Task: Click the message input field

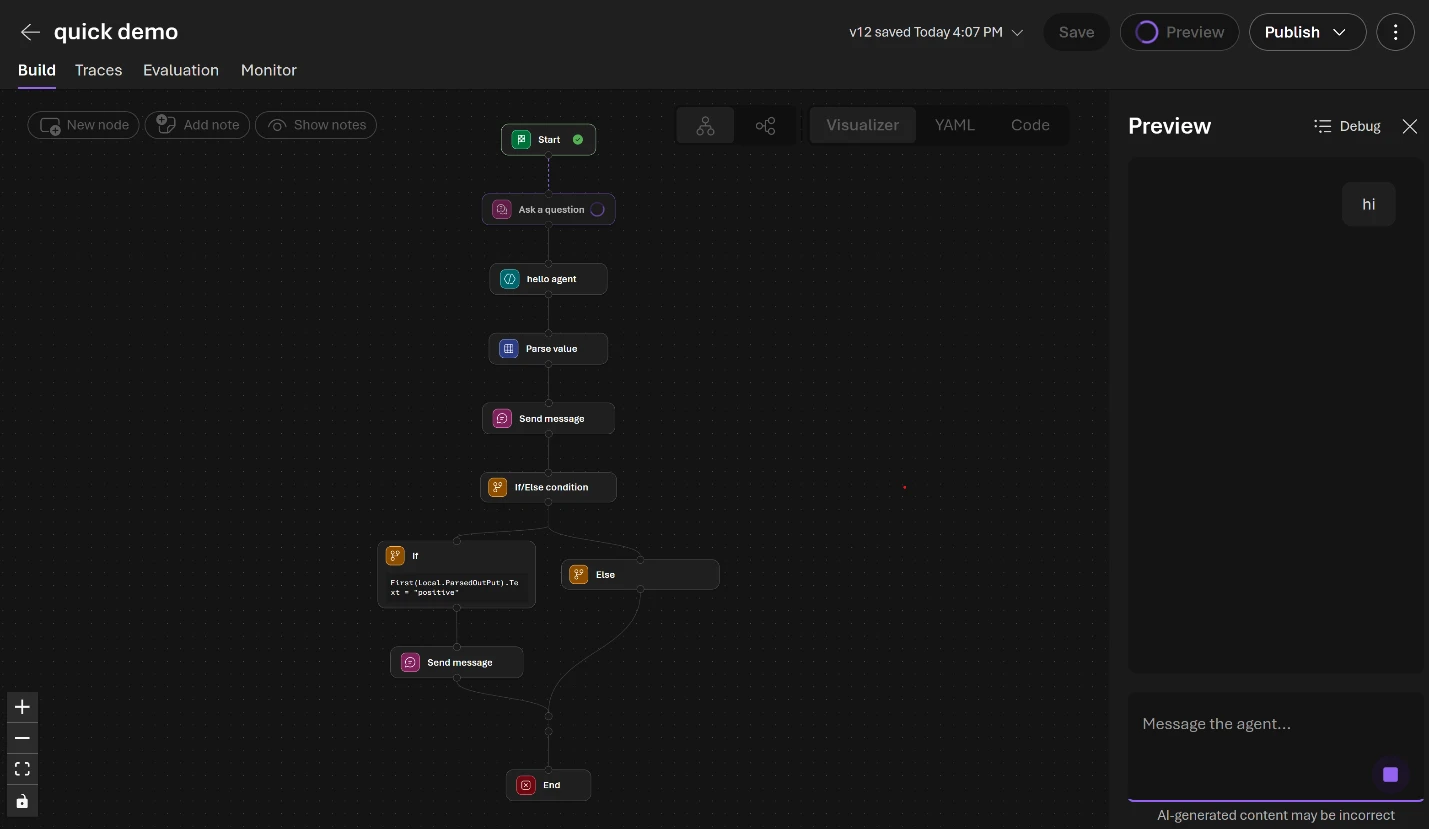Action: pyautogui.click(x=1260, y=724)
